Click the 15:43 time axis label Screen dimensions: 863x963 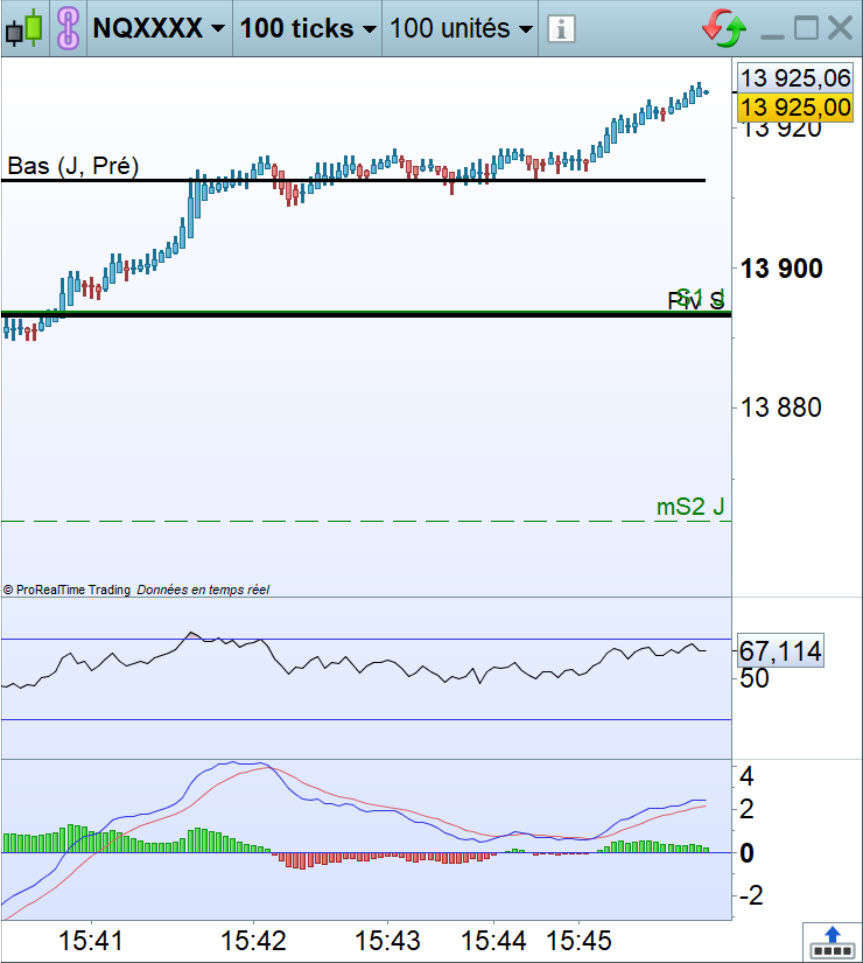click(388, 941)
